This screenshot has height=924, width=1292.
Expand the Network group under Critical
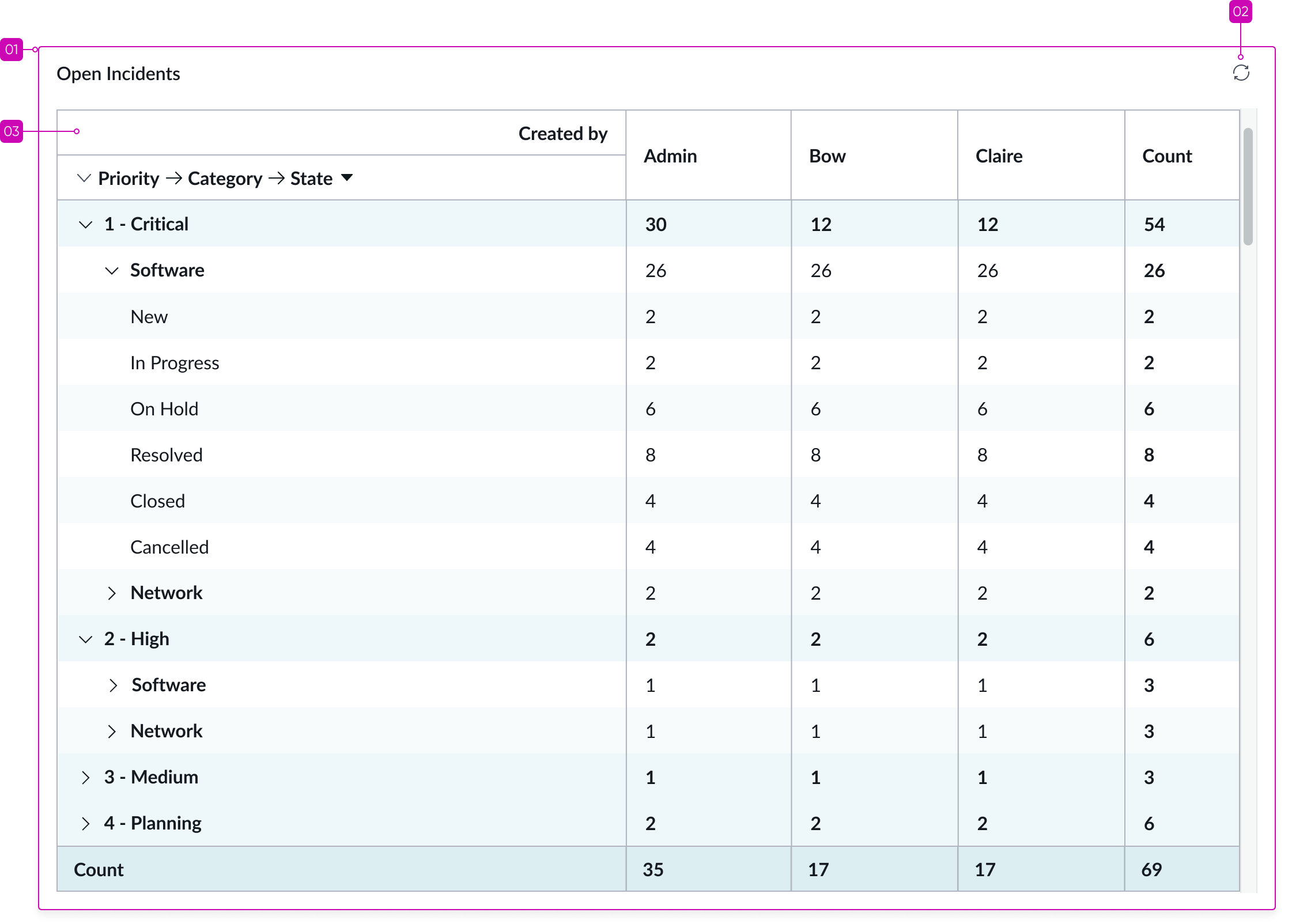coord(112,593)
